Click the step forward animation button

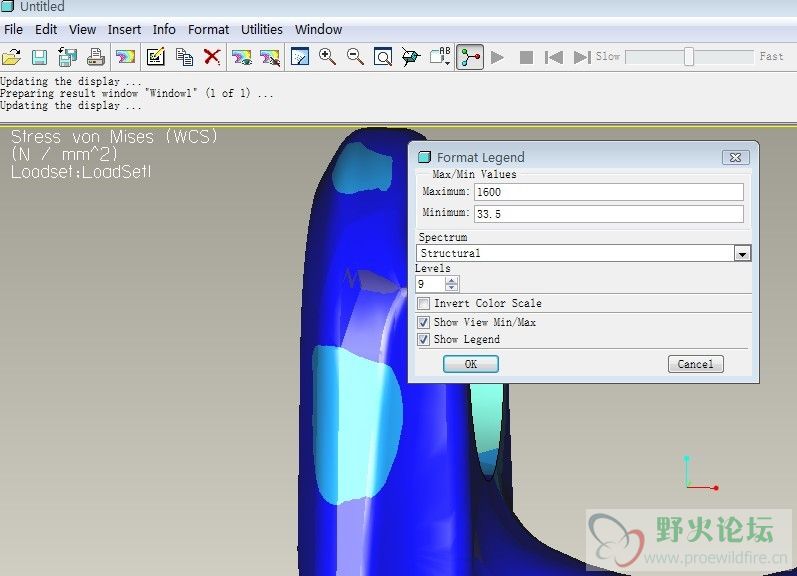tap(582, 57)
